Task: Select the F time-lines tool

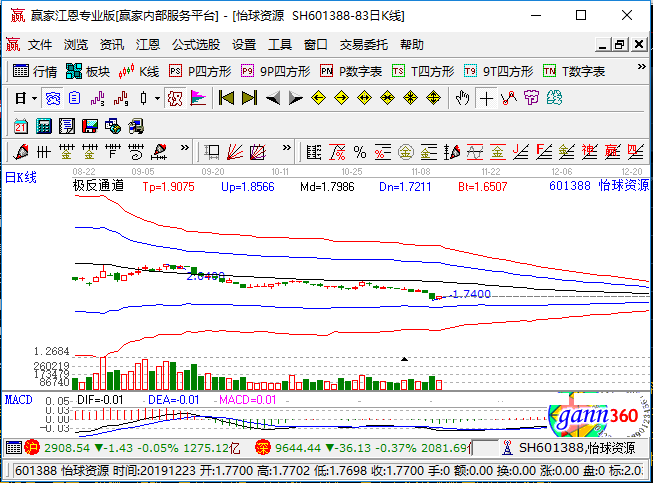Action: (113, 152)
